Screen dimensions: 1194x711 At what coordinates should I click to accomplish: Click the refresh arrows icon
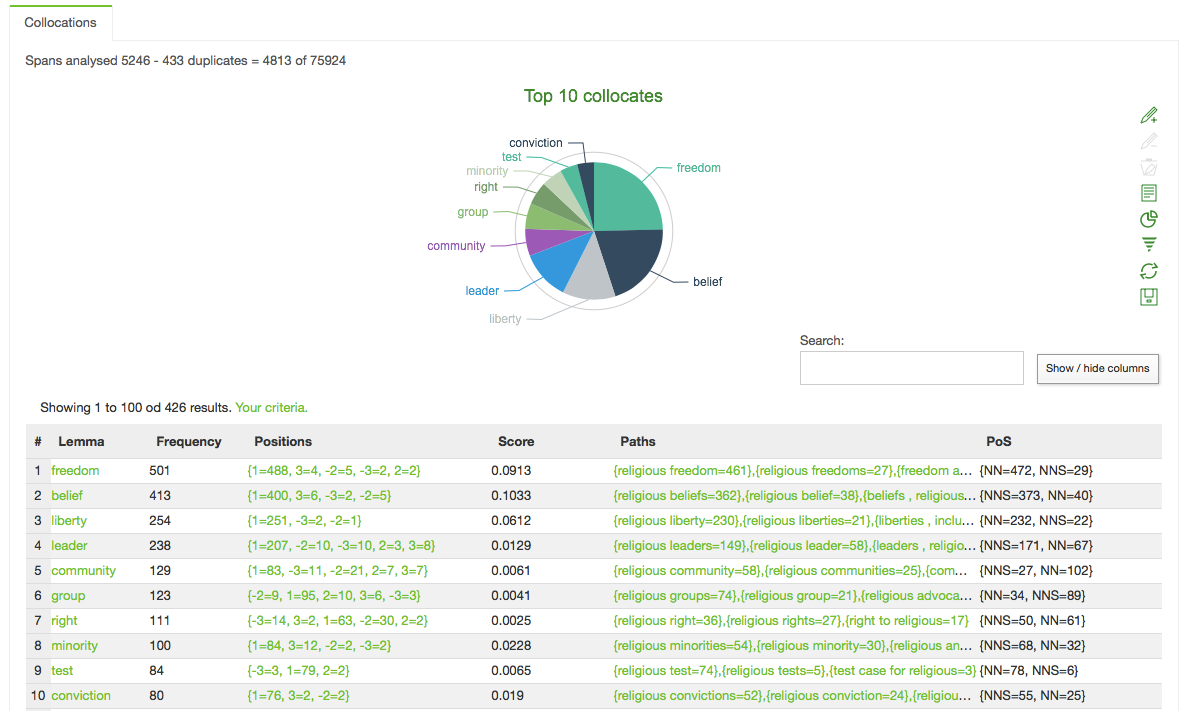pos(1149,271)
